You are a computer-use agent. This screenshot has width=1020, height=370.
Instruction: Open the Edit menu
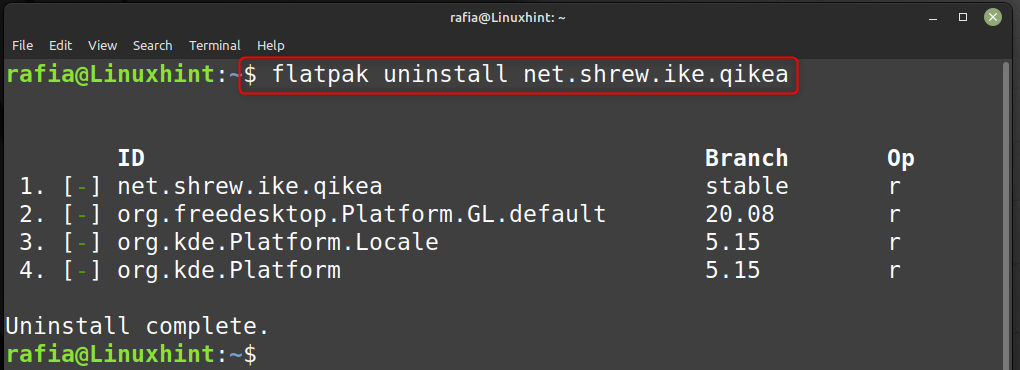point(60,46)
